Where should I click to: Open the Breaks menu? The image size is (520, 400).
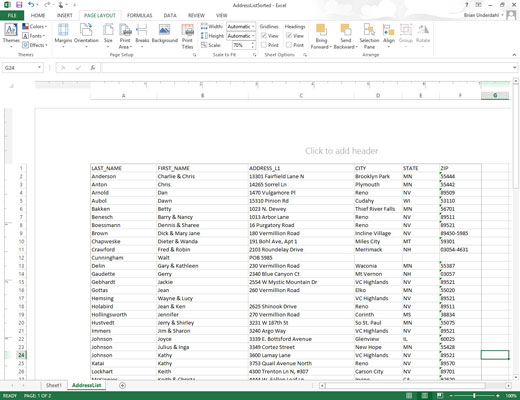click(142, 35)
